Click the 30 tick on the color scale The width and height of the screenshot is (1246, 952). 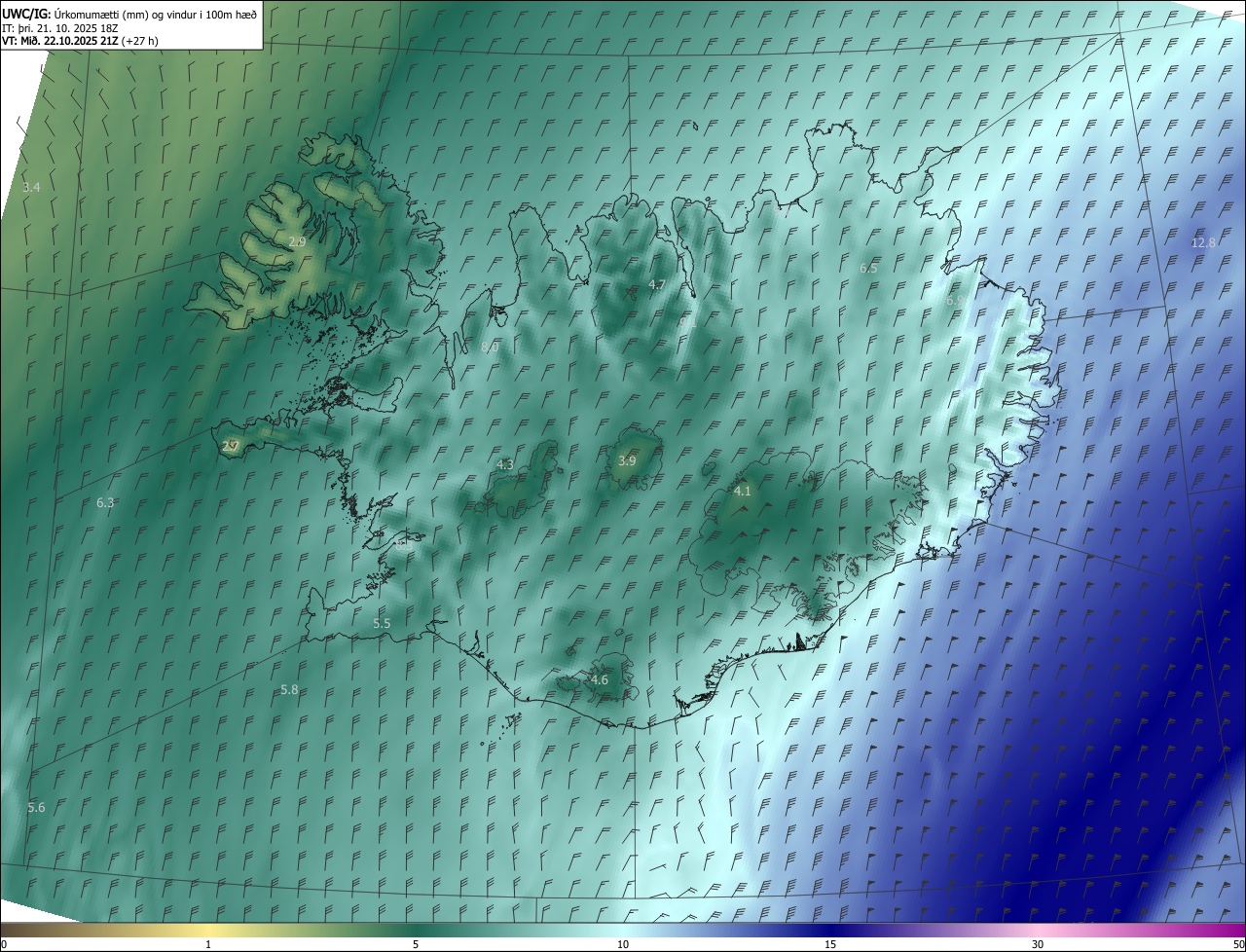click(1038, 944)
